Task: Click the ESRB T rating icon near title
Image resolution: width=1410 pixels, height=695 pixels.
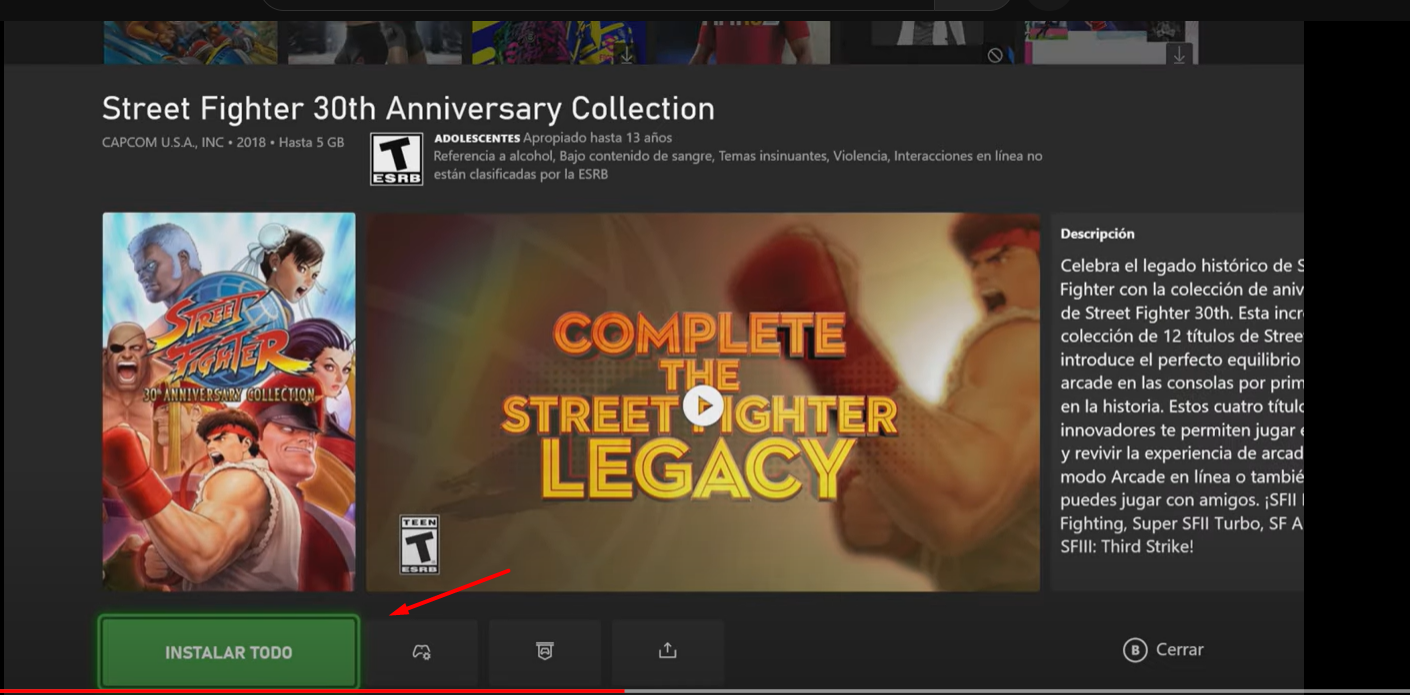Action: [397, 159]
